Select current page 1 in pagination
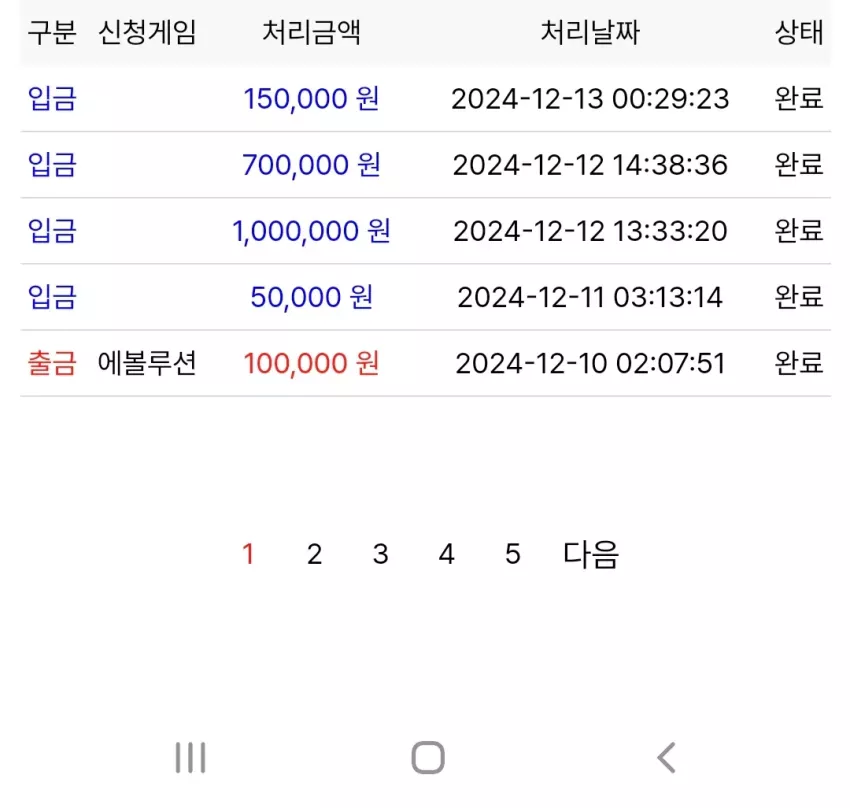Image resolution: width=850 pixels, height=808 pixels. [x=248, y=554]
